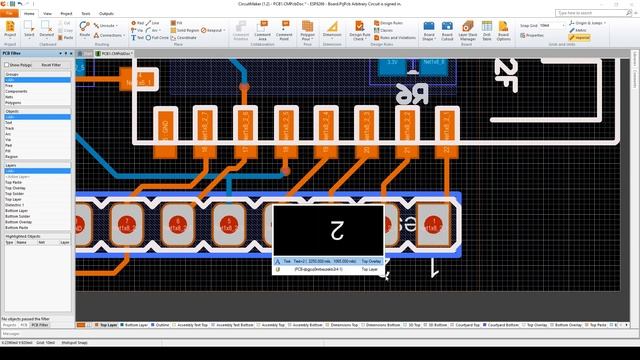Viewport: 640px width, 360px height.
Task: Select the Line placement tool
Action: click(x=153, y=23)
